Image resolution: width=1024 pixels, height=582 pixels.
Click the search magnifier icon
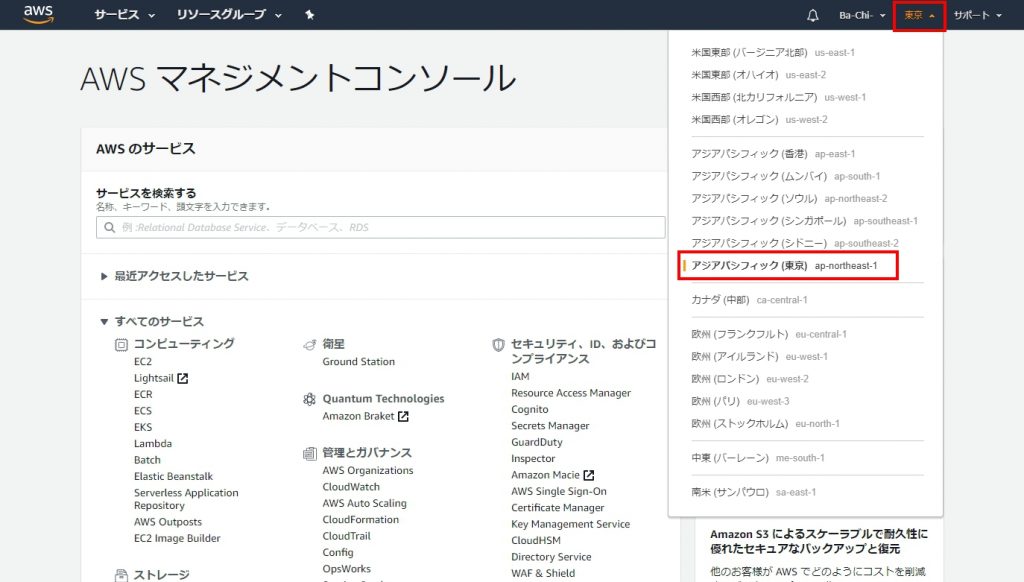(110, 227)
